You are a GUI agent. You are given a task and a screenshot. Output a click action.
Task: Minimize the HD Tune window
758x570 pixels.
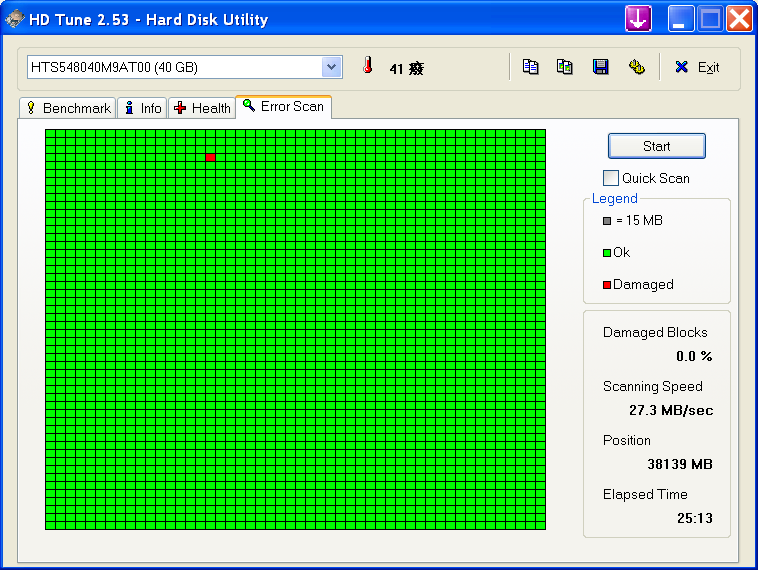681,18
